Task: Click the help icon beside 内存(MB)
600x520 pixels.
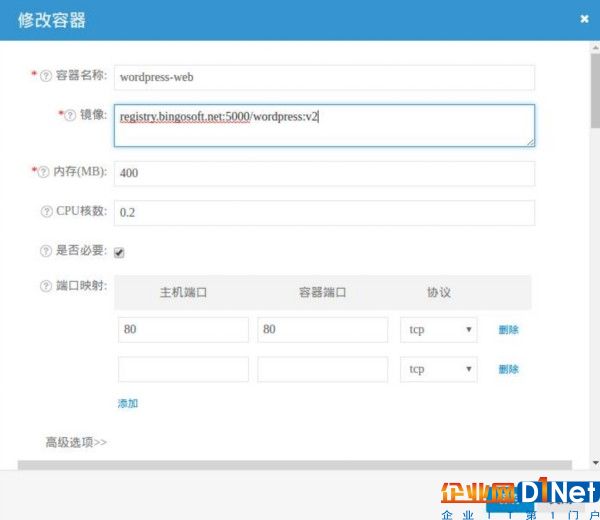Action: point(44,172)
